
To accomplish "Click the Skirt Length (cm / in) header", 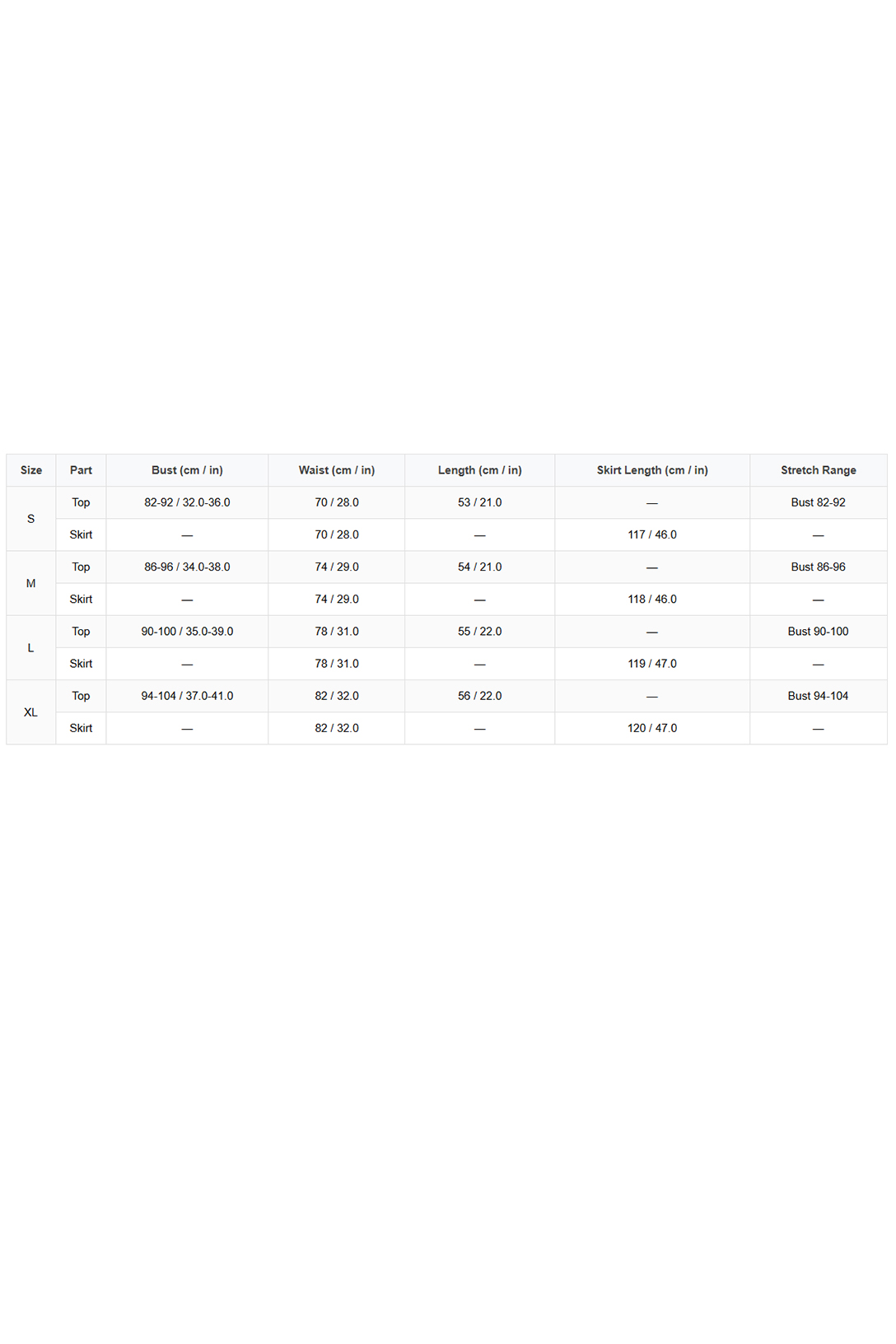I will click(652, 470).
